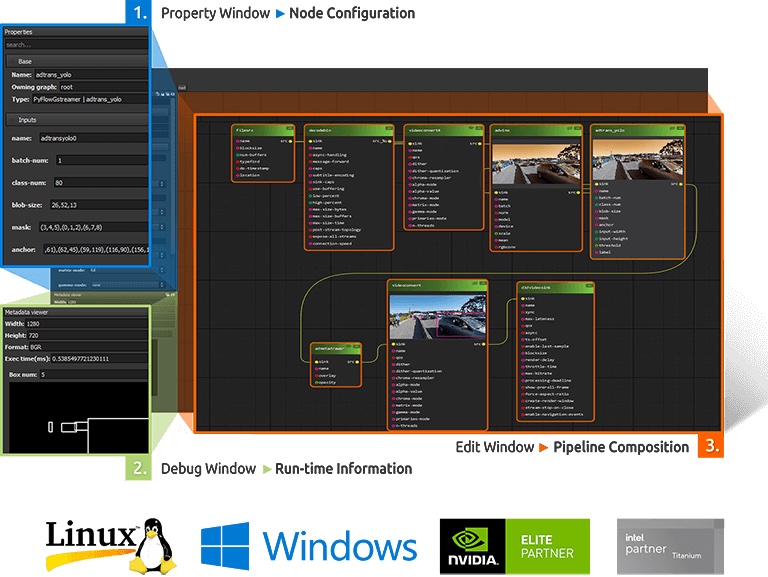This screenshot has width=768, height=577.
Task: Click the Owning graph field showing root
Action: tap(103, 87)
